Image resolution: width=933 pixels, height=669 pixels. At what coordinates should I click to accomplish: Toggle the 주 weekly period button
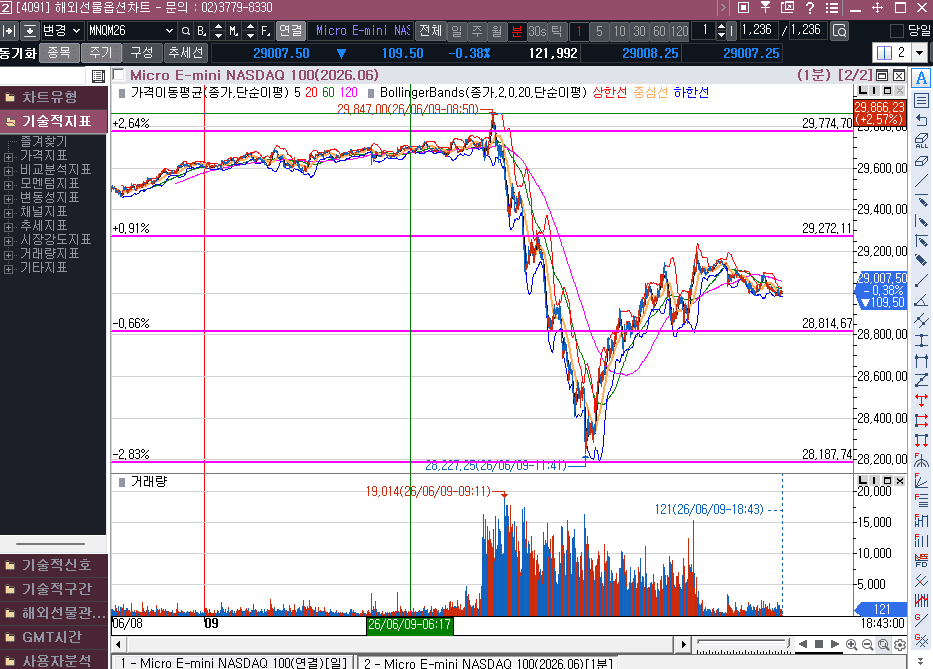pyautogui.click(x=477, y=31)
